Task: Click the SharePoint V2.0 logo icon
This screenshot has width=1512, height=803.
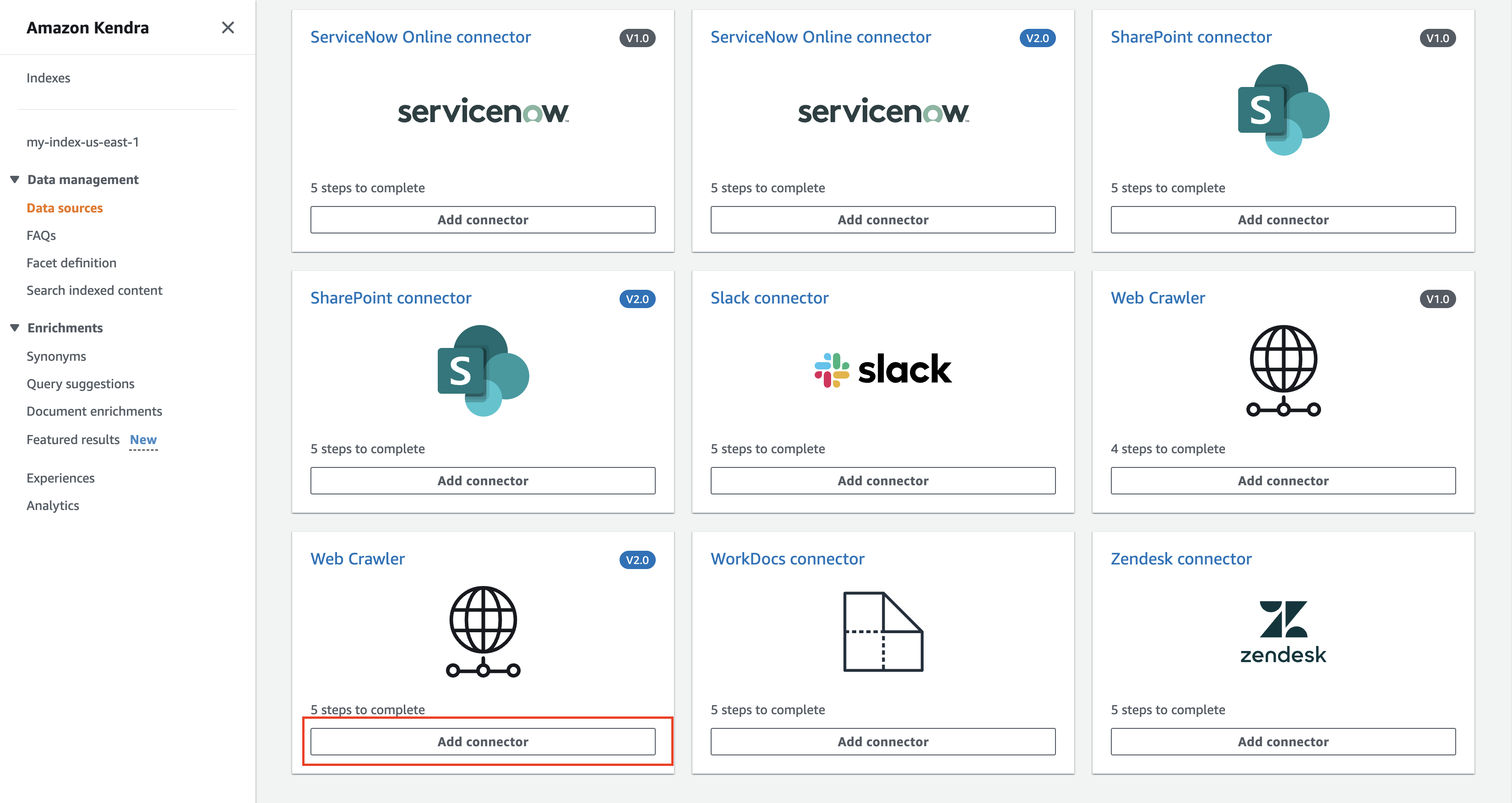Action: (x=483, y=370)
